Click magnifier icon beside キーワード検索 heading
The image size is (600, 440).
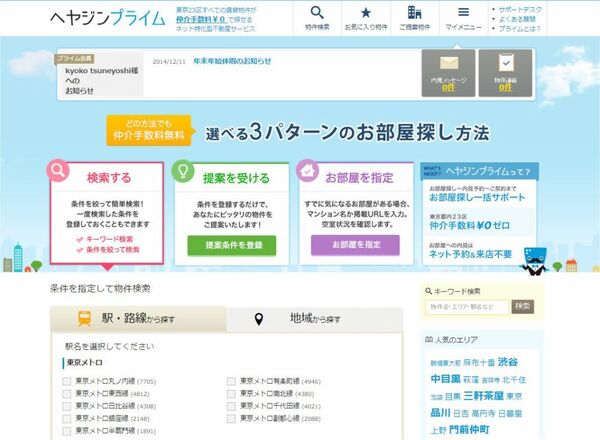[429, 291]
